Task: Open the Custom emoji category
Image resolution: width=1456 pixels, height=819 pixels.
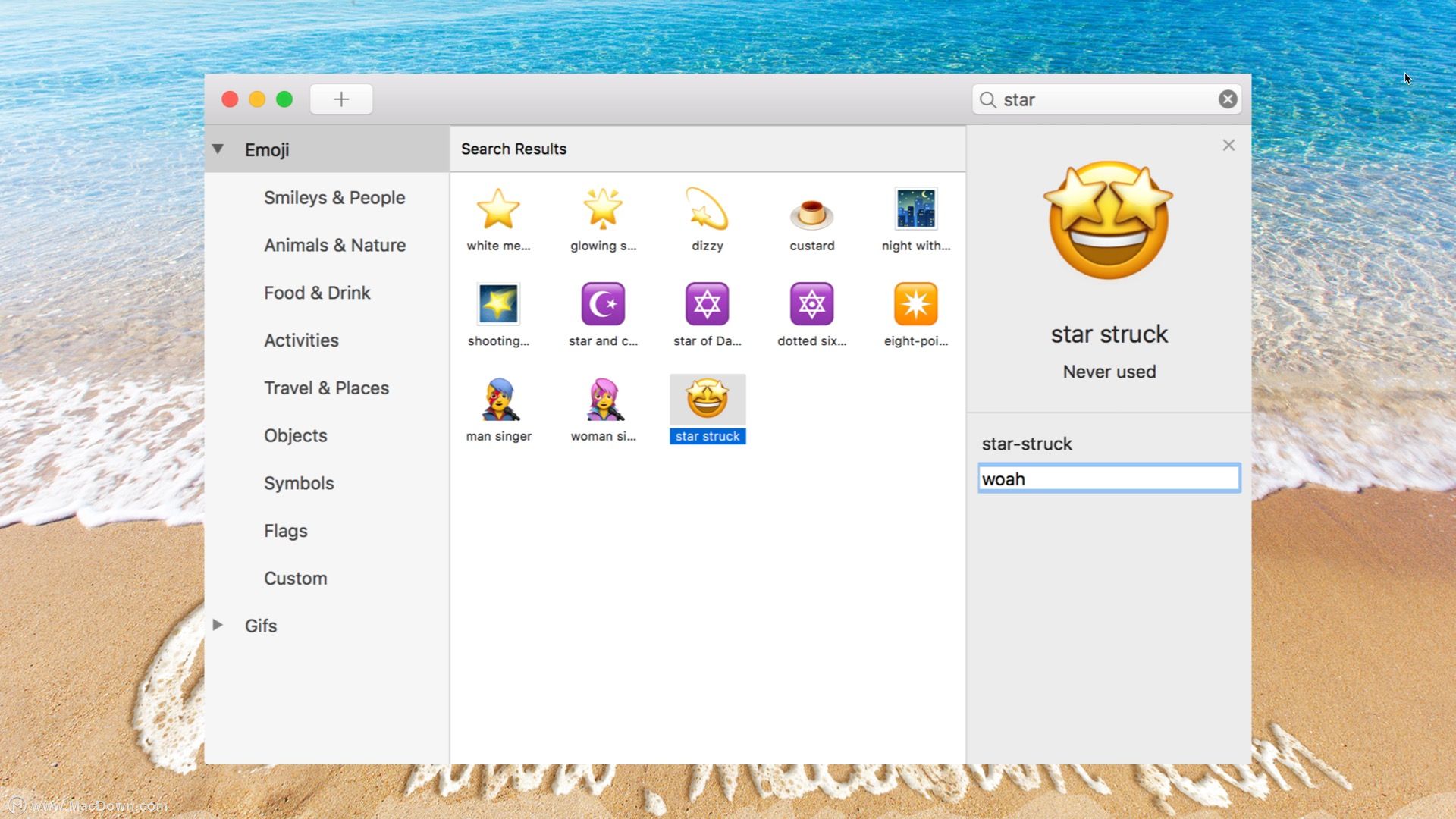Action: (296, 579)
